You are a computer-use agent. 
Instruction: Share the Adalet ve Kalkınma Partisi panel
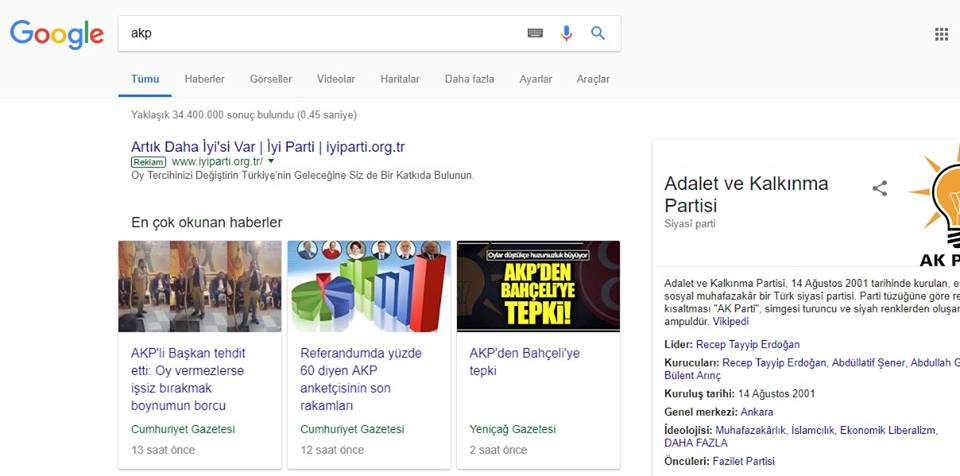[880, 188]
